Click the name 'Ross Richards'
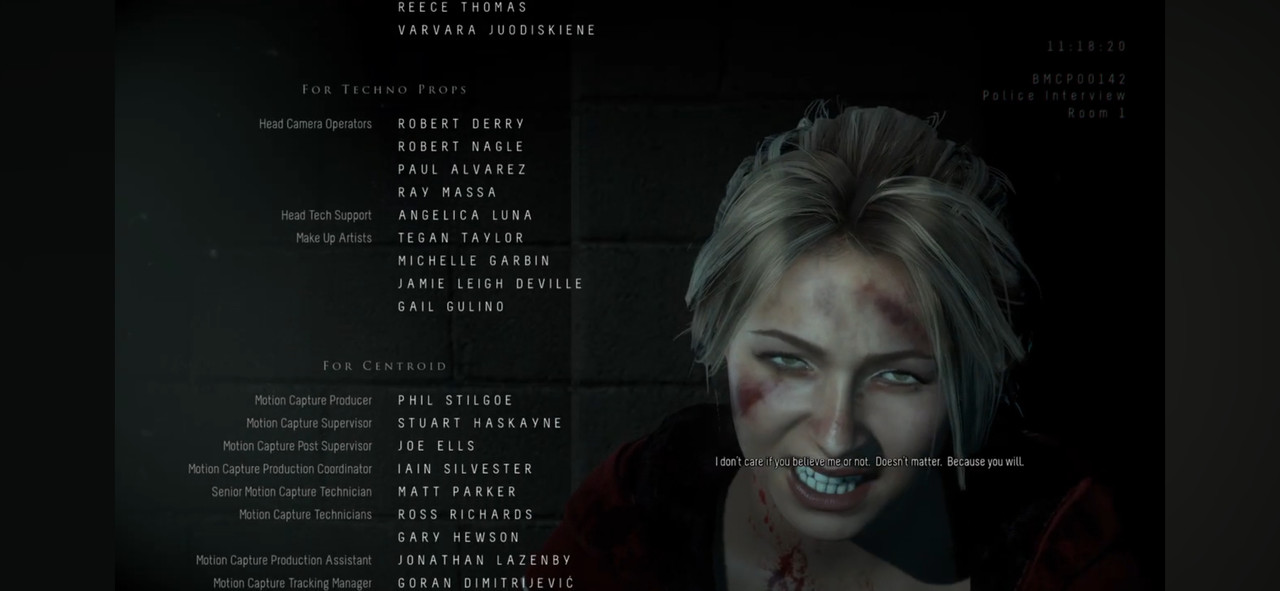This screenshot has width=1280, height=591. click(x=466, y=515)
